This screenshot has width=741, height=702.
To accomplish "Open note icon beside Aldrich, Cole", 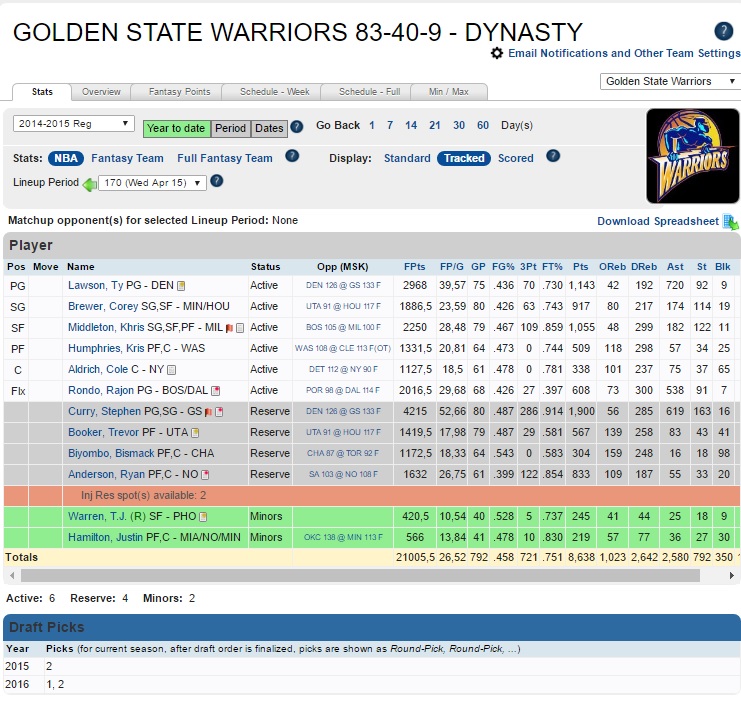I will [172, 370].
